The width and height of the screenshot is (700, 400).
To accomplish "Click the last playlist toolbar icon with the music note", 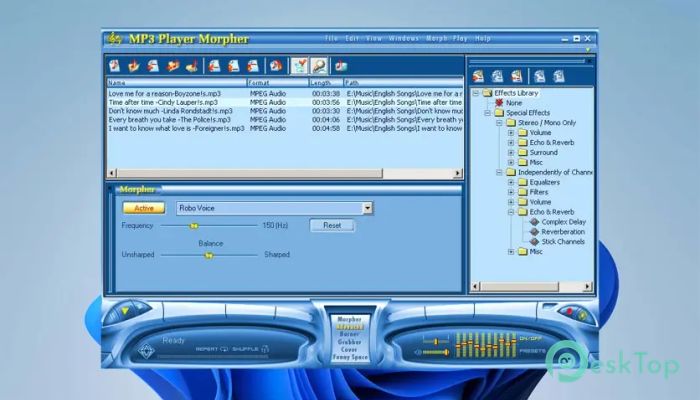I will pos(342,66).
